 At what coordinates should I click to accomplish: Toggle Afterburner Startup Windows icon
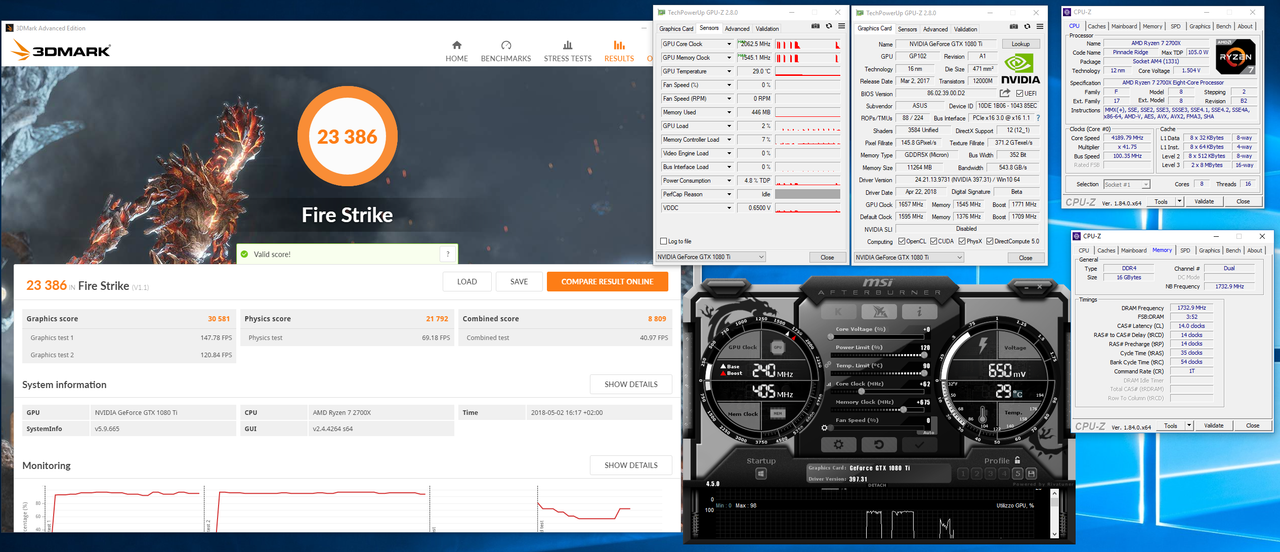click(761, 474)
